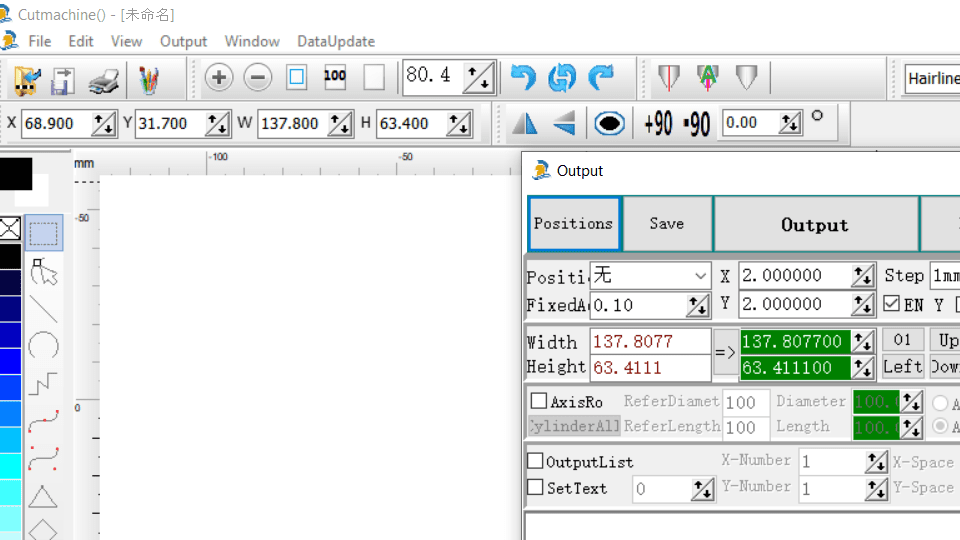
Task: Choose the triangle shape tool
Action: click(x=43, y=496)
